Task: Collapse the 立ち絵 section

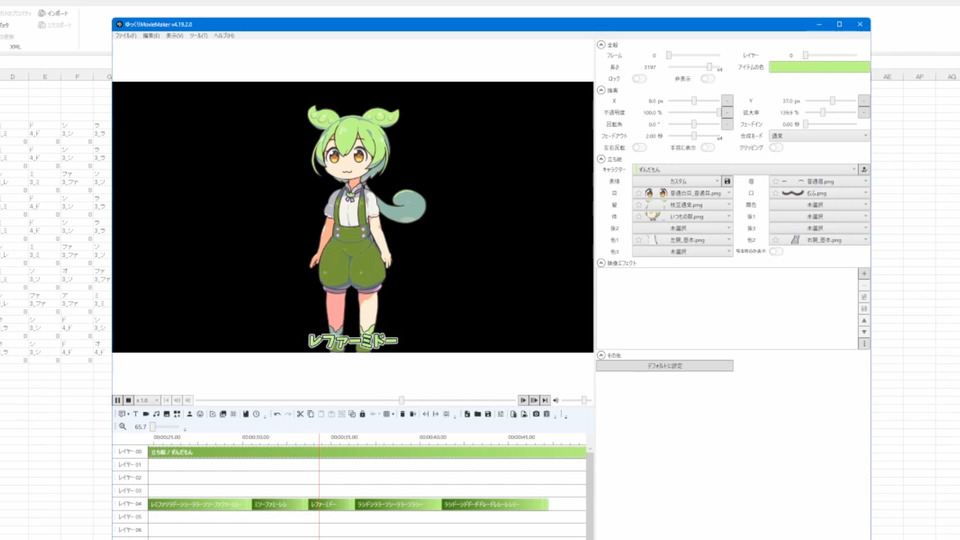Action: point(601,159)
